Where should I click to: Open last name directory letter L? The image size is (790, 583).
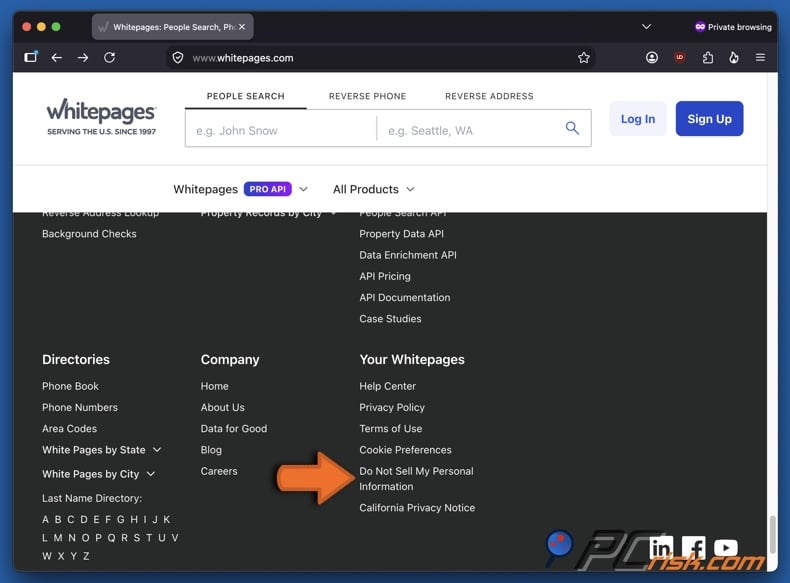tap(45, 538)
